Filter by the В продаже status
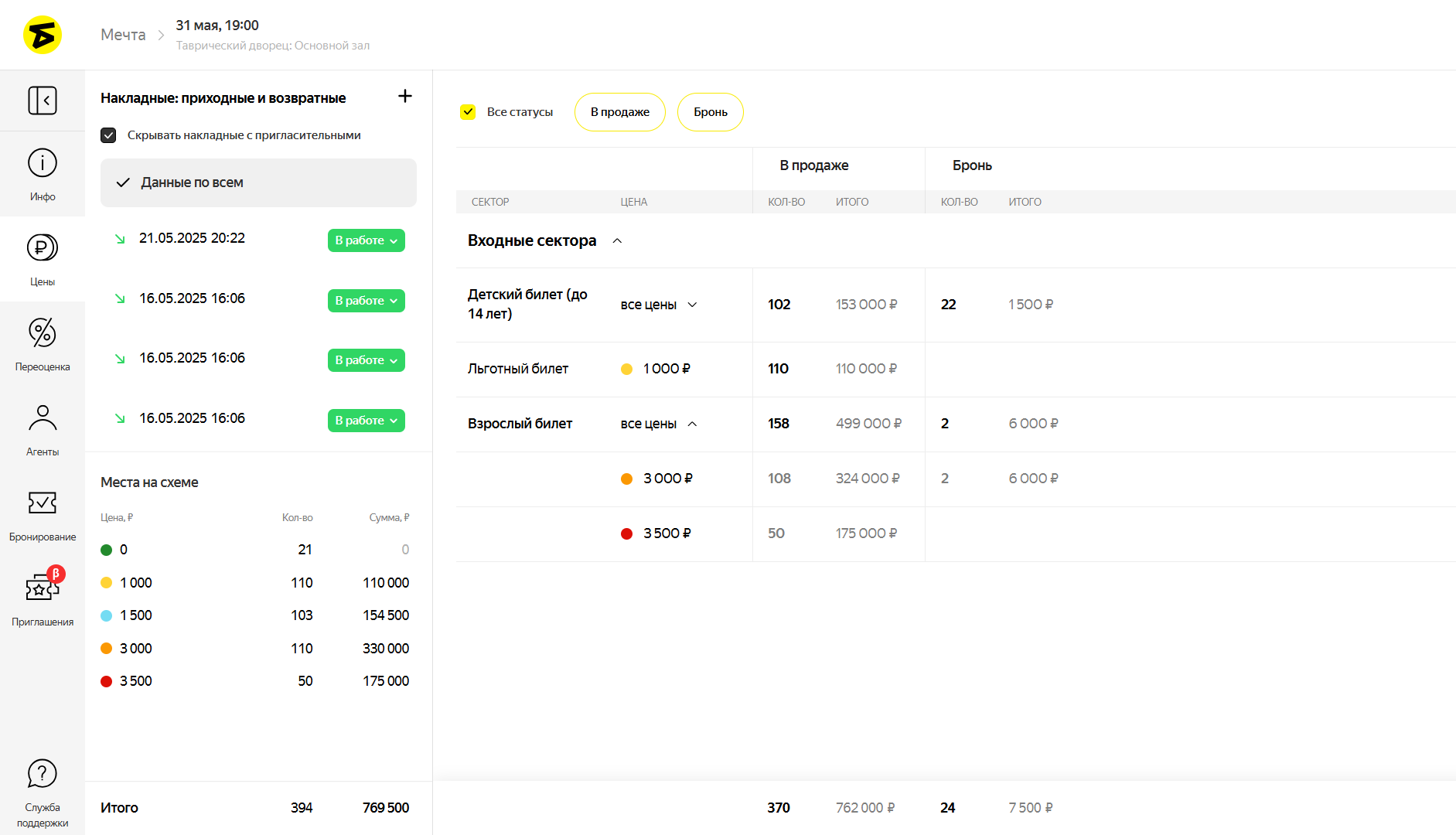Image resolution: width=1456 pixels, height=835 pixels. [x=619, y=112]
